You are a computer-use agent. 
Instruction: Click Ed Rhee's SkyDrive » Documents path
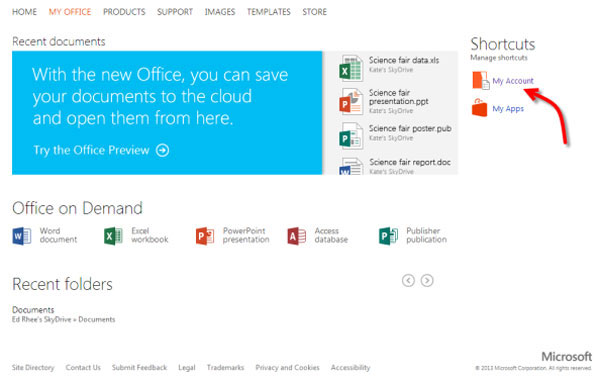[x=63, y=320]
